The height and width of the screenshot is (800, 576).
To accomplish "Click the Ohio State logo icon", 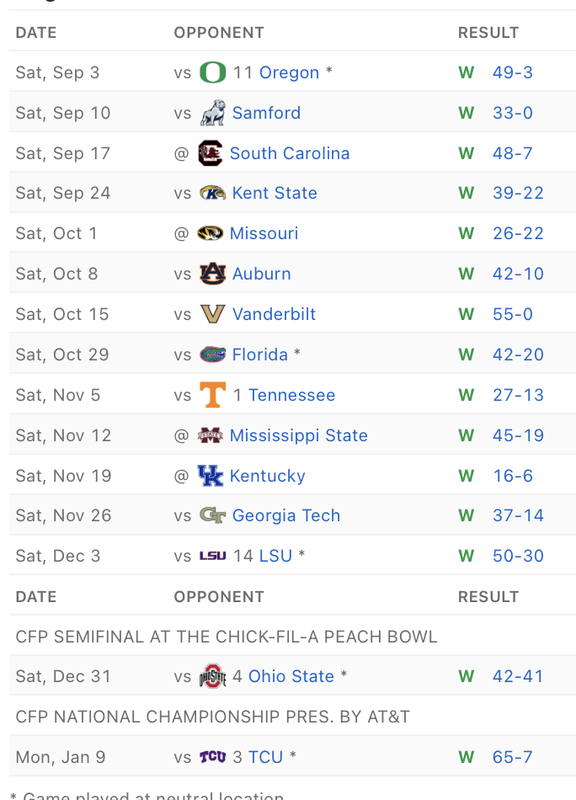I will [212, 676].
